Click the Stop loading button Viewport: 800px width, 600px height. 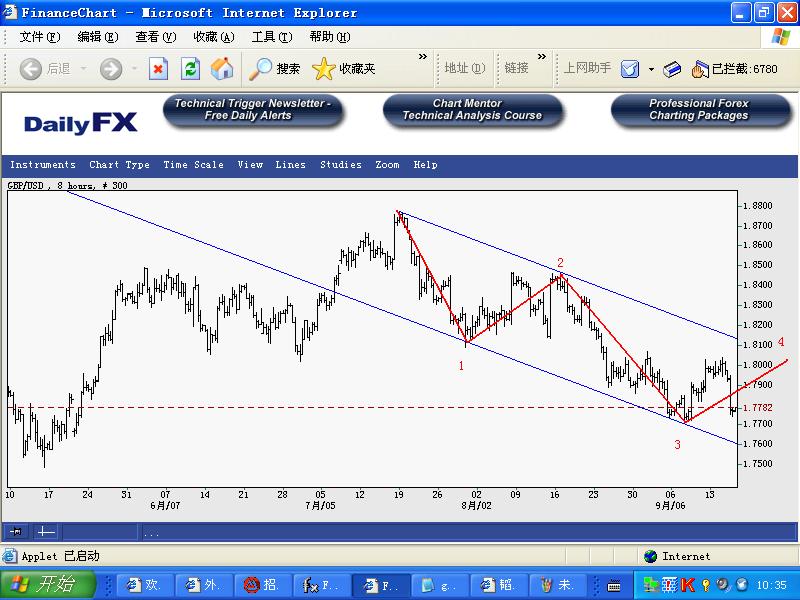(158, 69)
